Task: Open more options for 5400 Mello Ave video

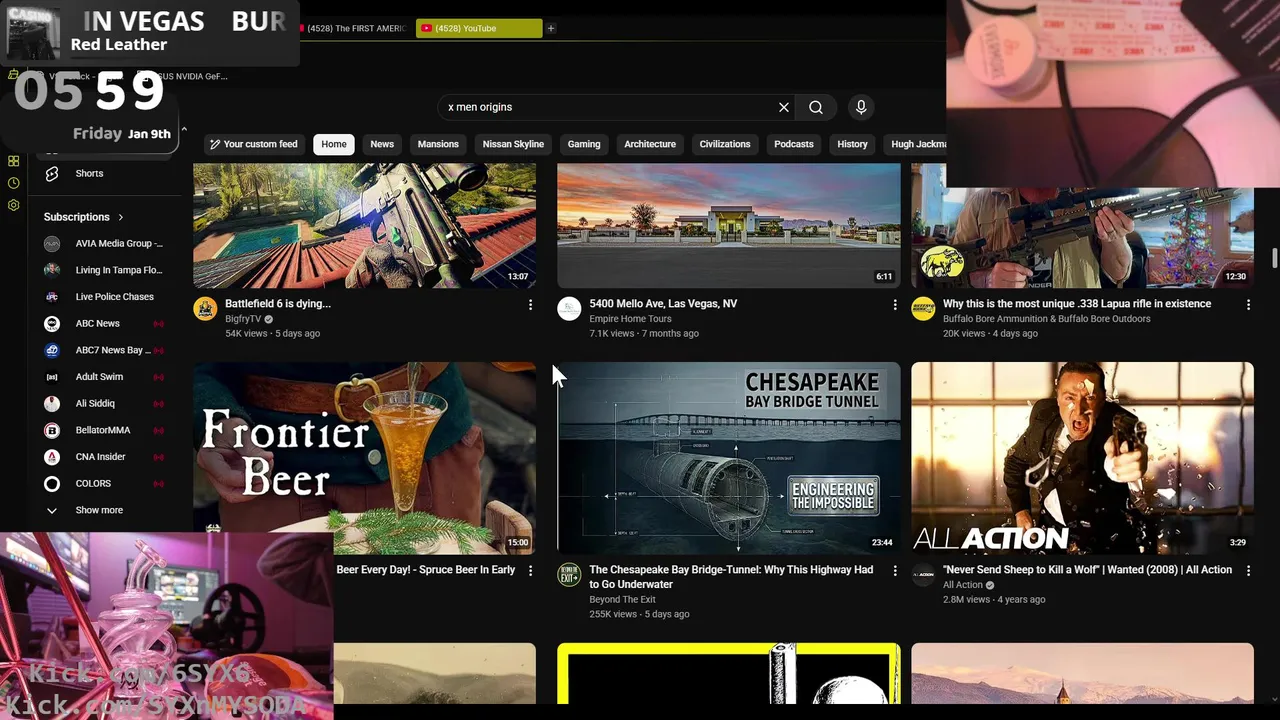Action: pos(894,305)
